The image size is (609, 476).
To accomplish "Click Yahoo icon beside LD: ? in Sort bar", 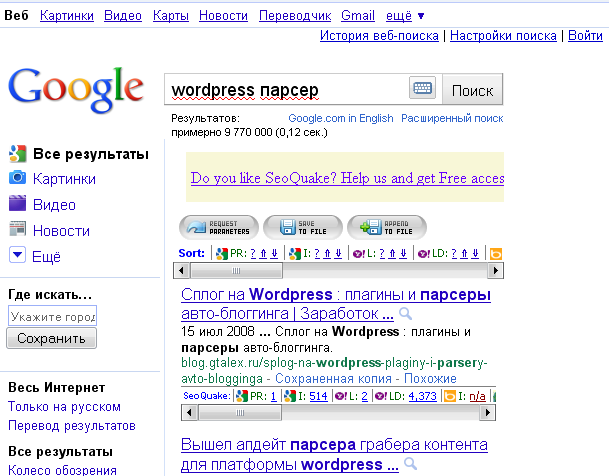I will (x=424, y=254).
